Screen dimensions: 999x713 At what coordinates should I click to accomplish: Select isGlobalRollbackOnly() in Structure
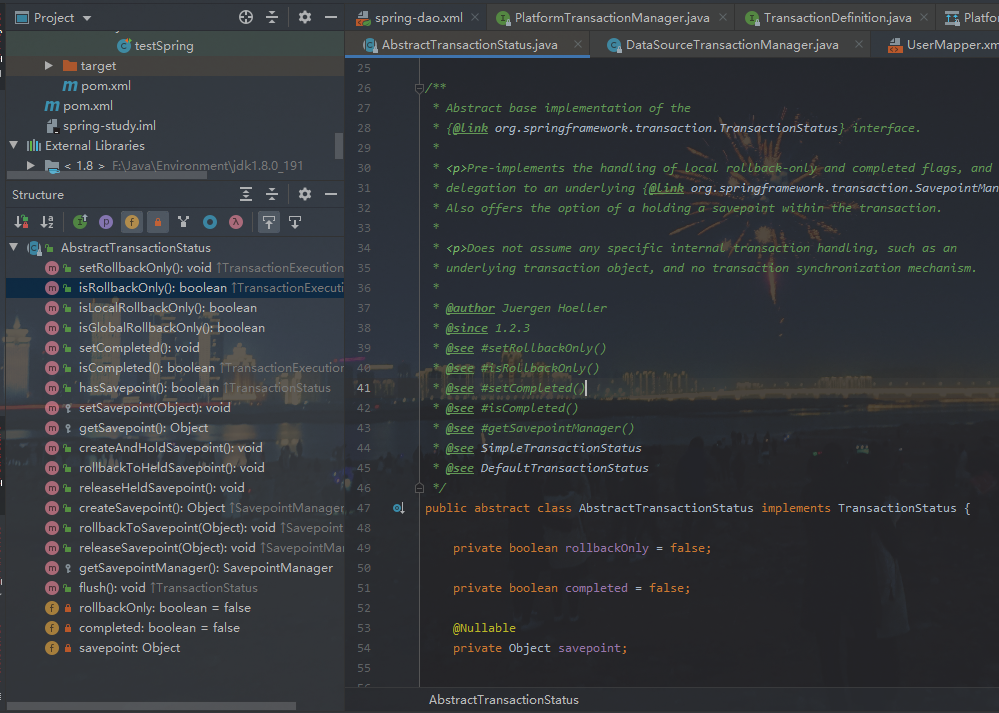pyautogui.click(x=171, y=328)
